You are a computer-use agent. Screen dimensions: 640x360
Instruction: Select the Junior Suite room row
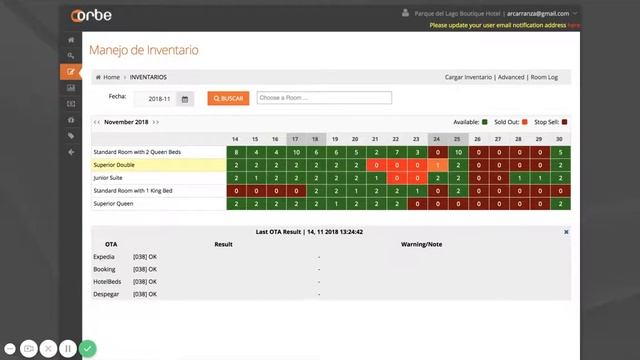tap(159, 178)
